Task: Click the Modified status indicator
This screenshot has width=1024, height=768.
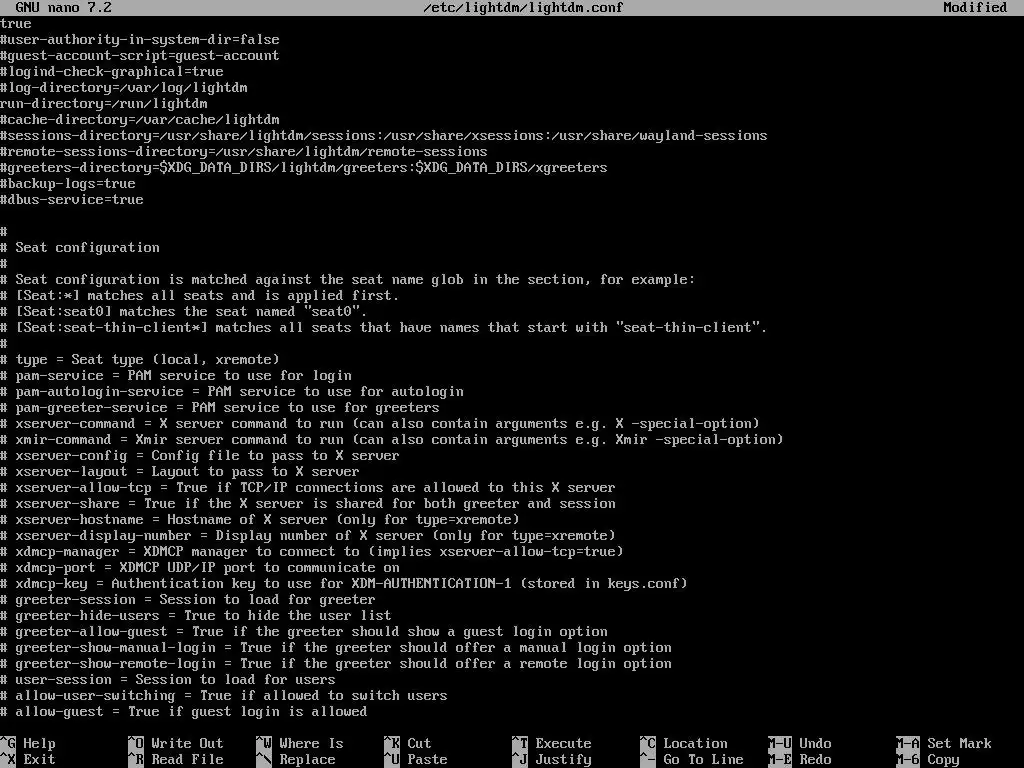Action: pyautogui.click(x=975, y=8)
